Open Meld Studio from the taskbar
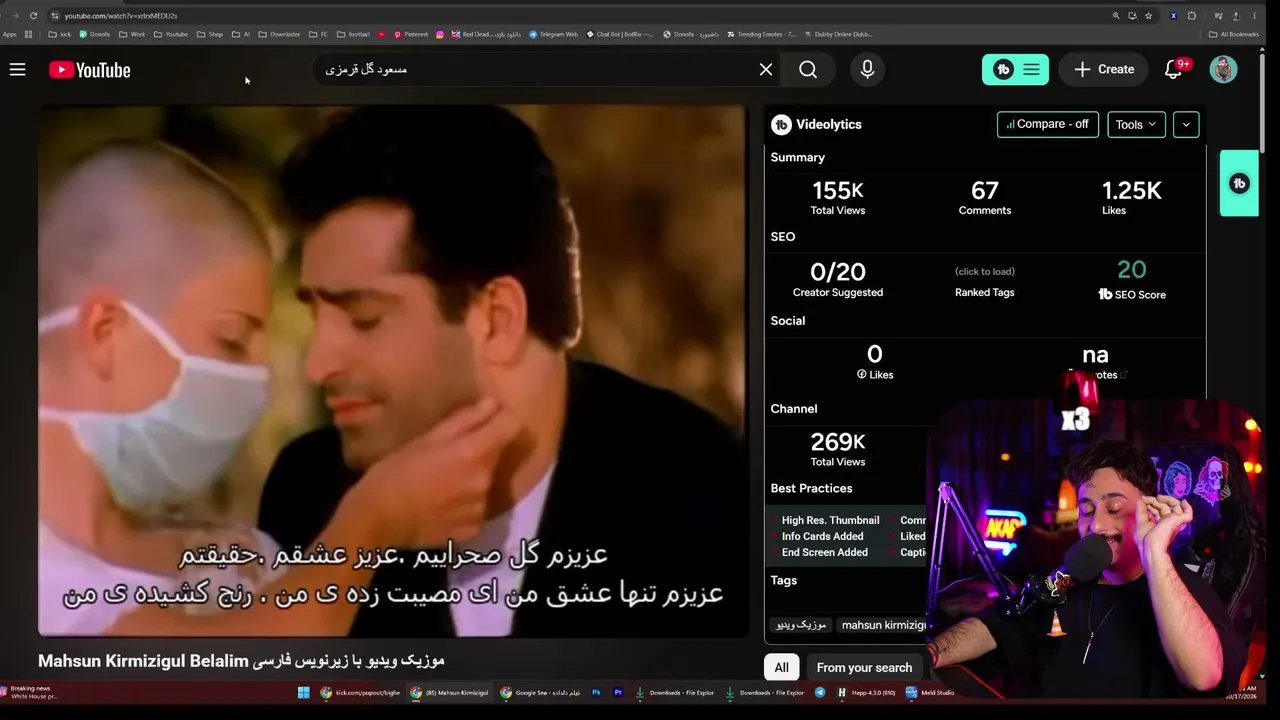Image resolution: width=1280 pixels, height=720 pixels. [x=928, y=692]
